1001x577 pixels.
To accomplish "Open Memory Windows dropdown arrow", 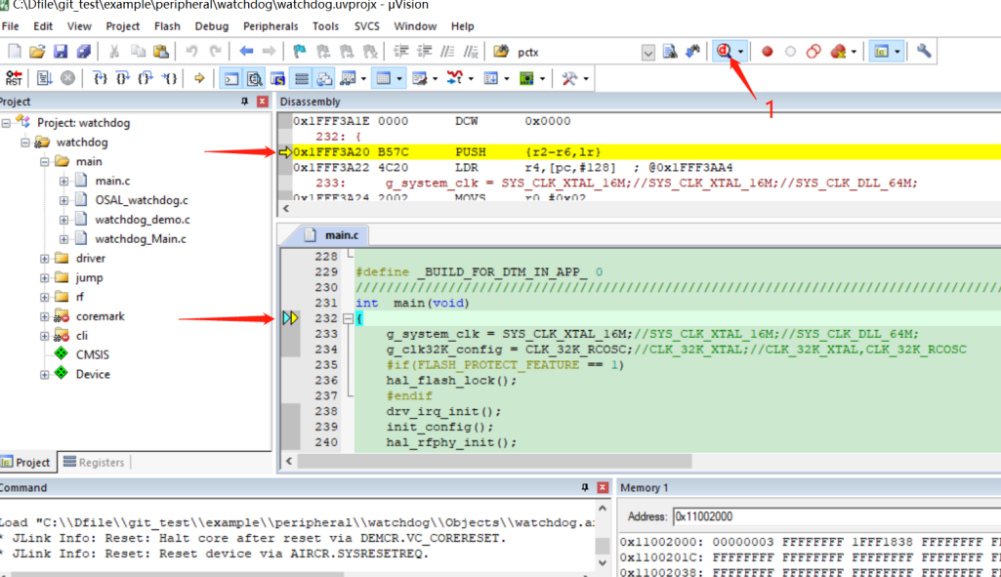I will point(399,79).
